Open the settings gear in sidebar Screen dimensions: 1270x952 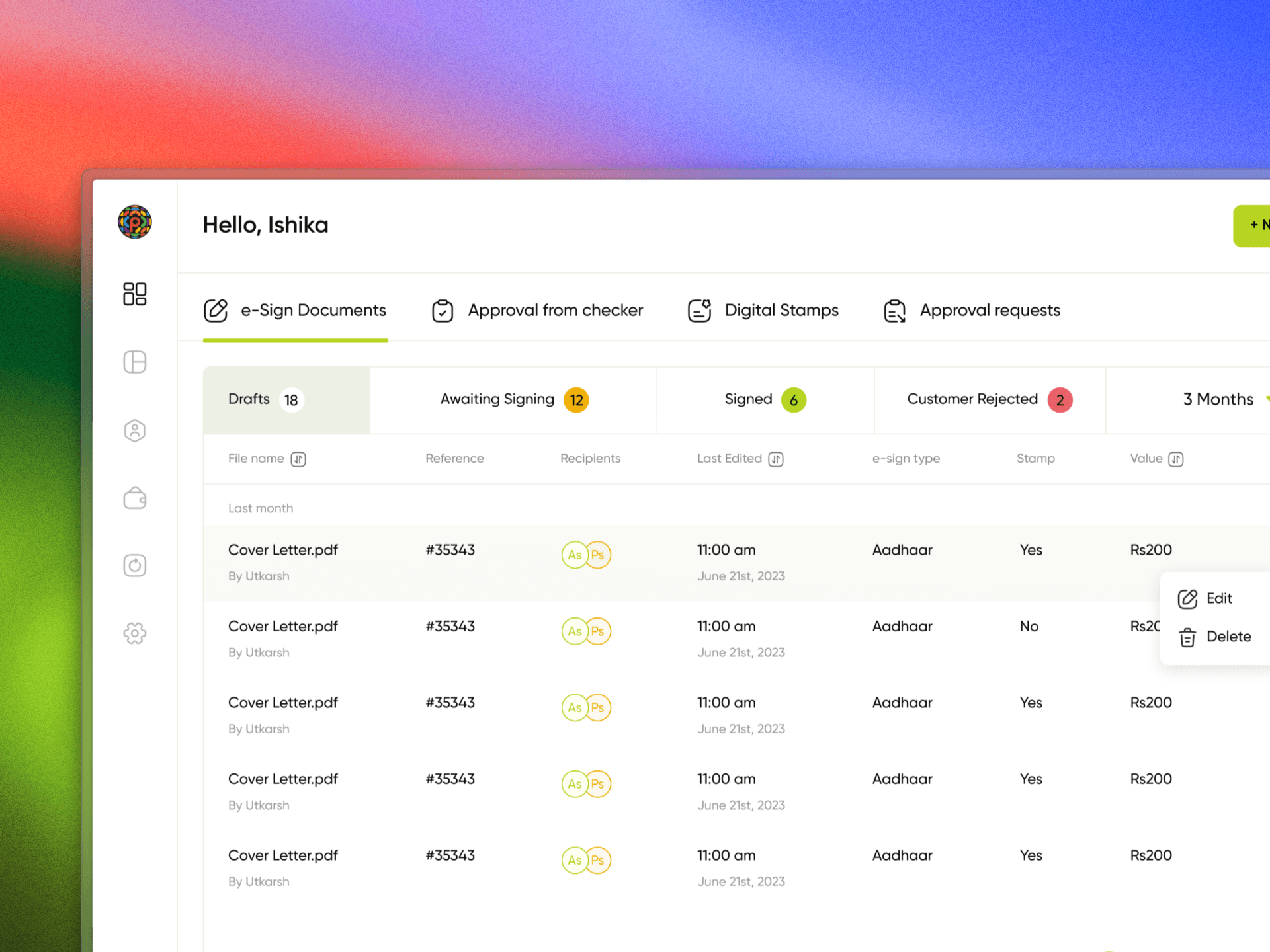click(x=134, y=633)
